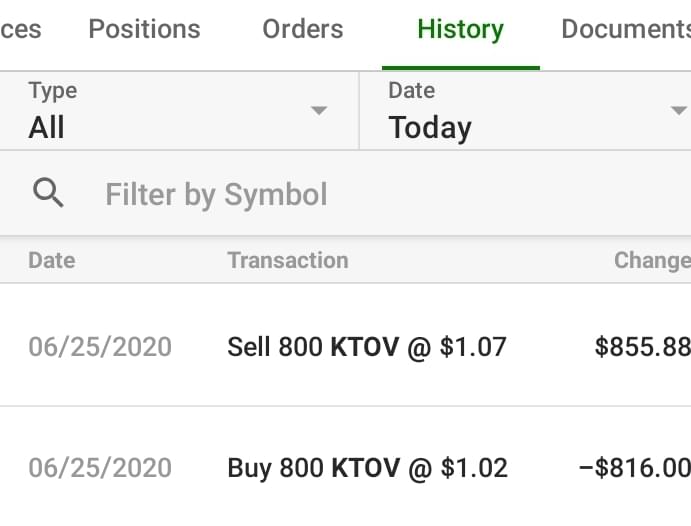Switch to the Documents tab

(x=625, y=29)
